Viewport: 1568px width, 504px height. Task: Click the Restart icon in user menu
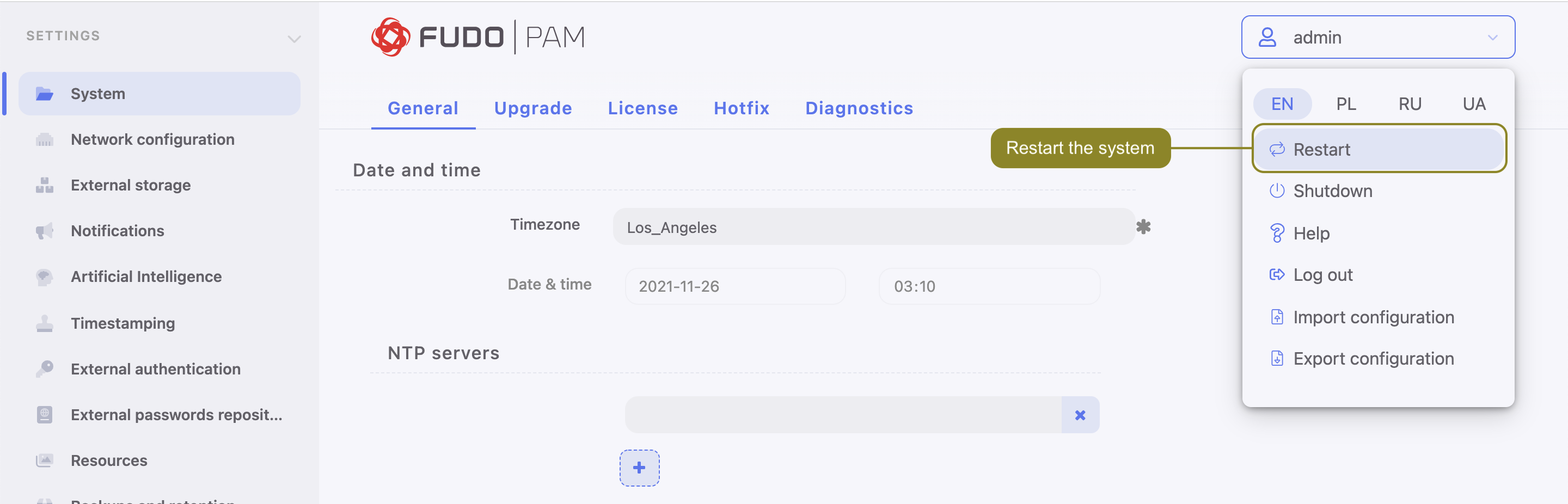tap(1277, 149)
